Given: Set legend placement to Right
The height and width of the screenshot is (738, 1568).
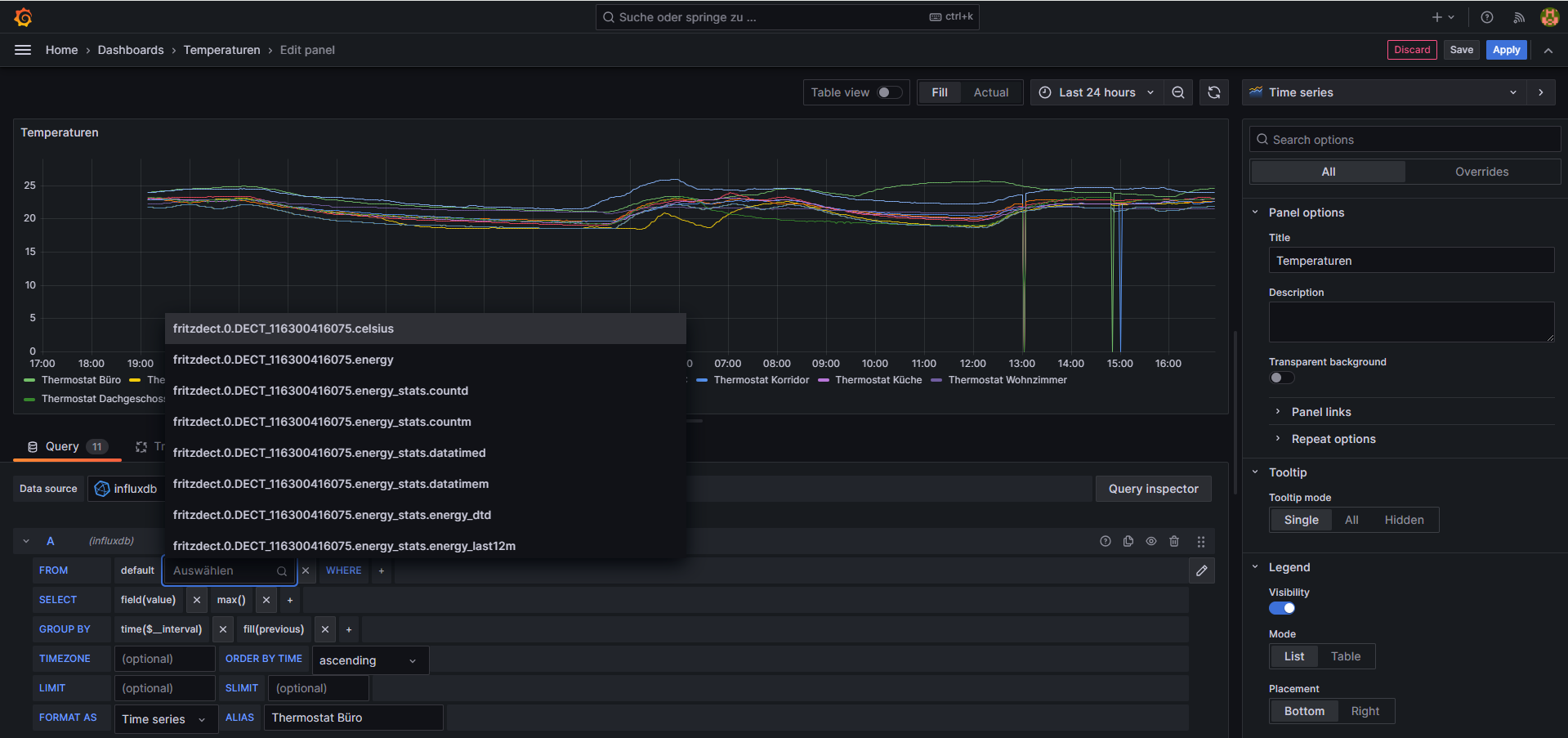Looking at the screenshot, I should (1365, 711).
